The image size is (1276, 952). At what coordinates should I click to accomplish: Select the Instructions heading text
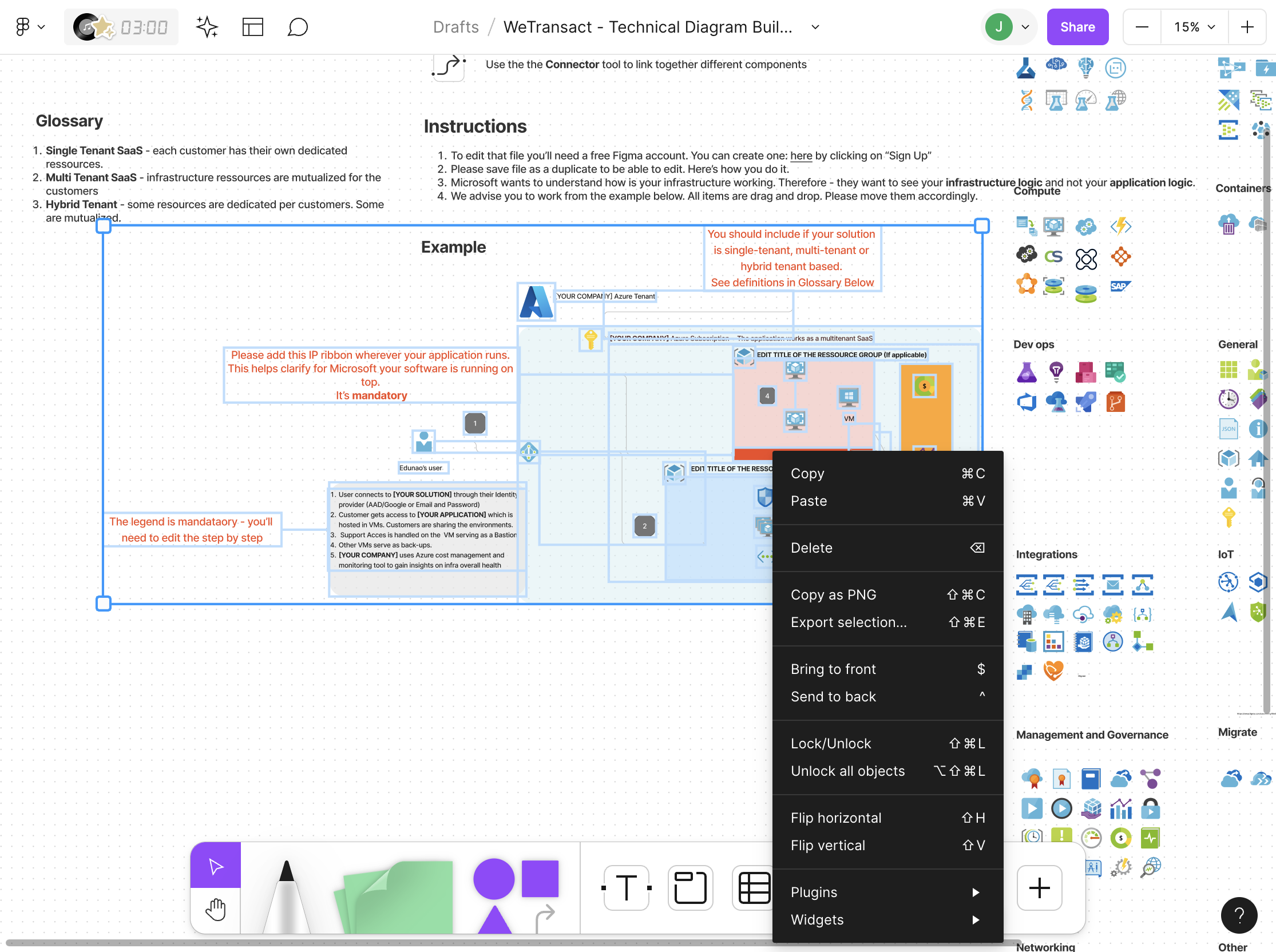(475, 126)
